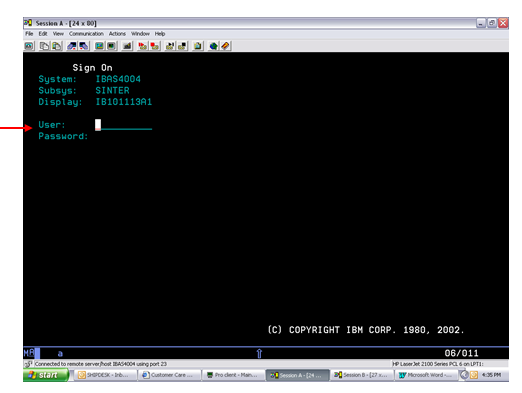Open the Communication menu
This screenshot has width=522, height=393.
[86, 34]
